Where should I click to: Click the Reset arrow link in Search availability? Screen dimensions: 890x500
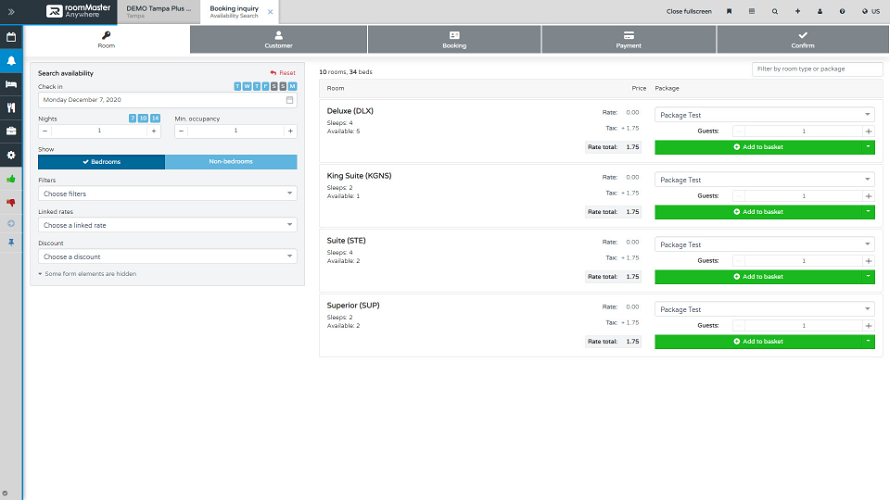click(x=283, y=73)
